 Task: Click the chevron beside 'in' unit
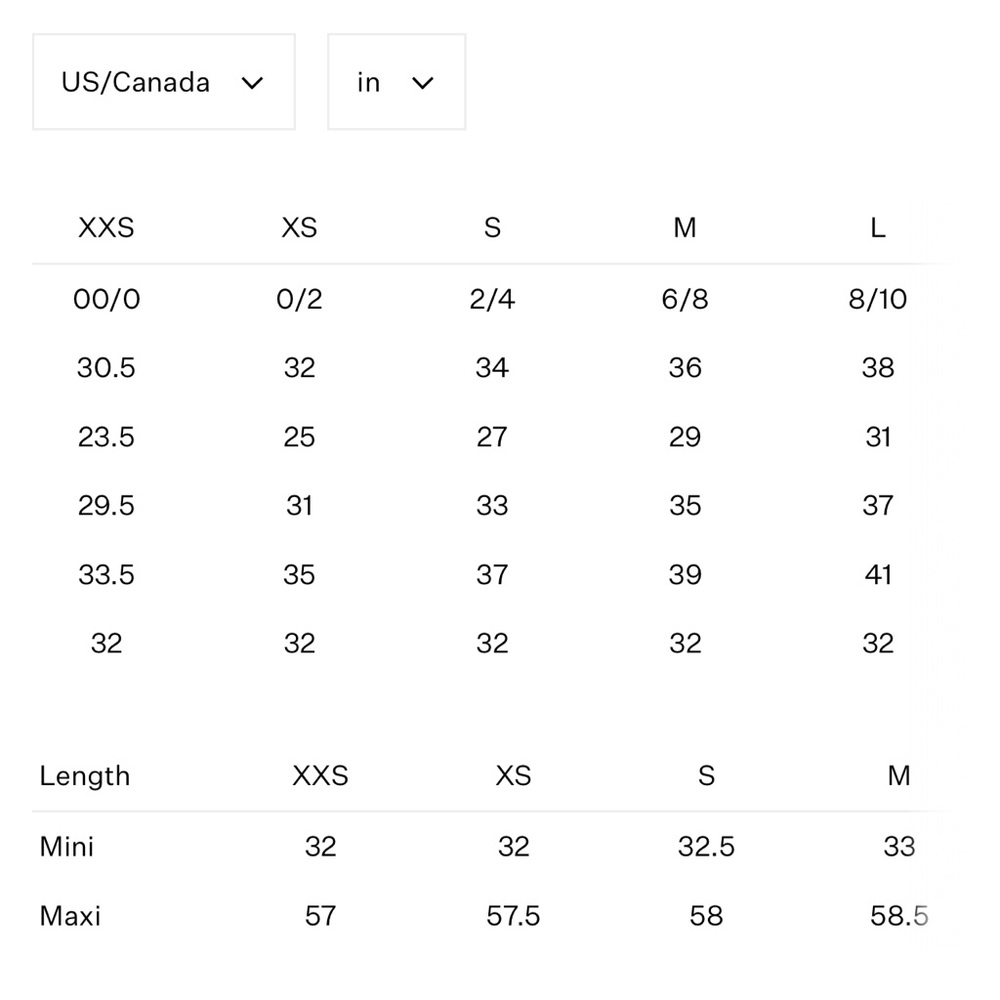point(423,83)
